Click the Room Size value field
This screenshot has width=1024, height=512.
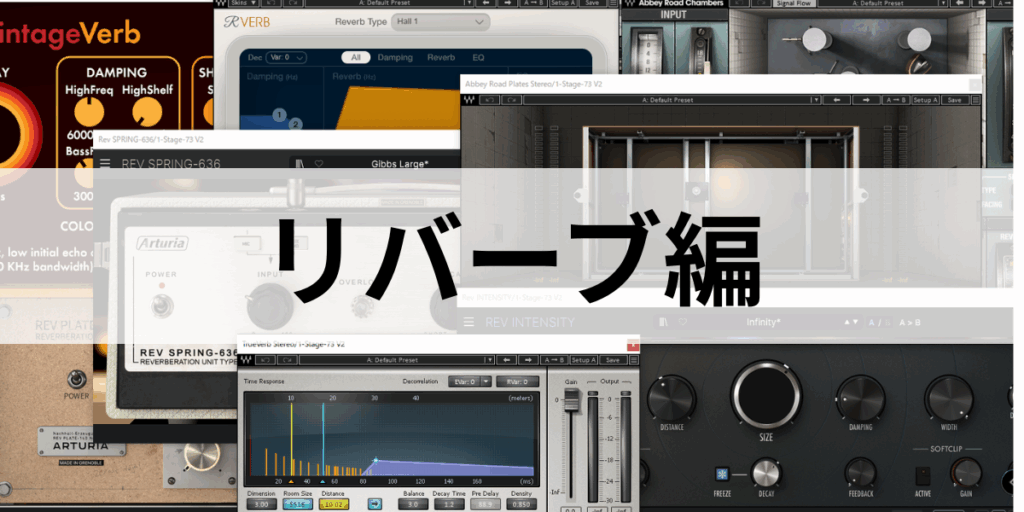[x=300, y=506]
